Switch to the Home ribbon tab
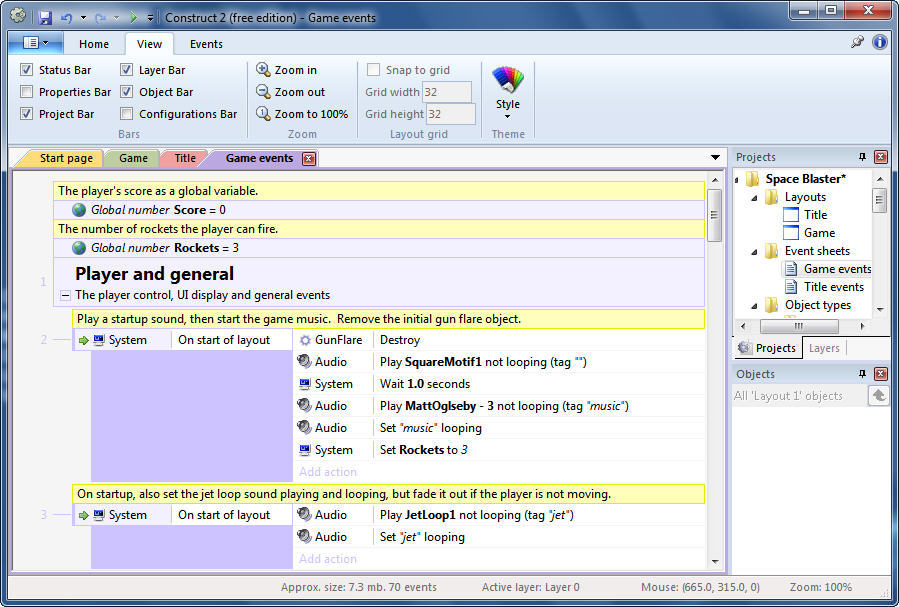 point(93,44)
